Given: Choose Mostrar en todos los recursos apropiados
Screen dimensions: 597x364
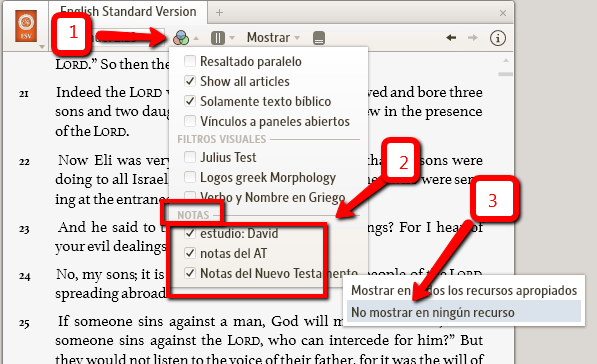Looking at the screenshot, I should point(464,290).
